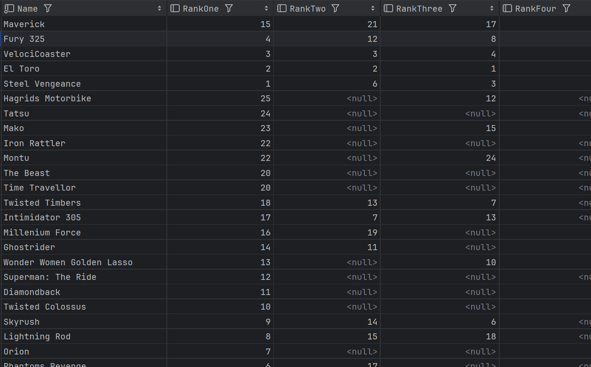Screen dimensions: 591x367
Task: Click the column icon beside Name header
Action: pos(9,8)
